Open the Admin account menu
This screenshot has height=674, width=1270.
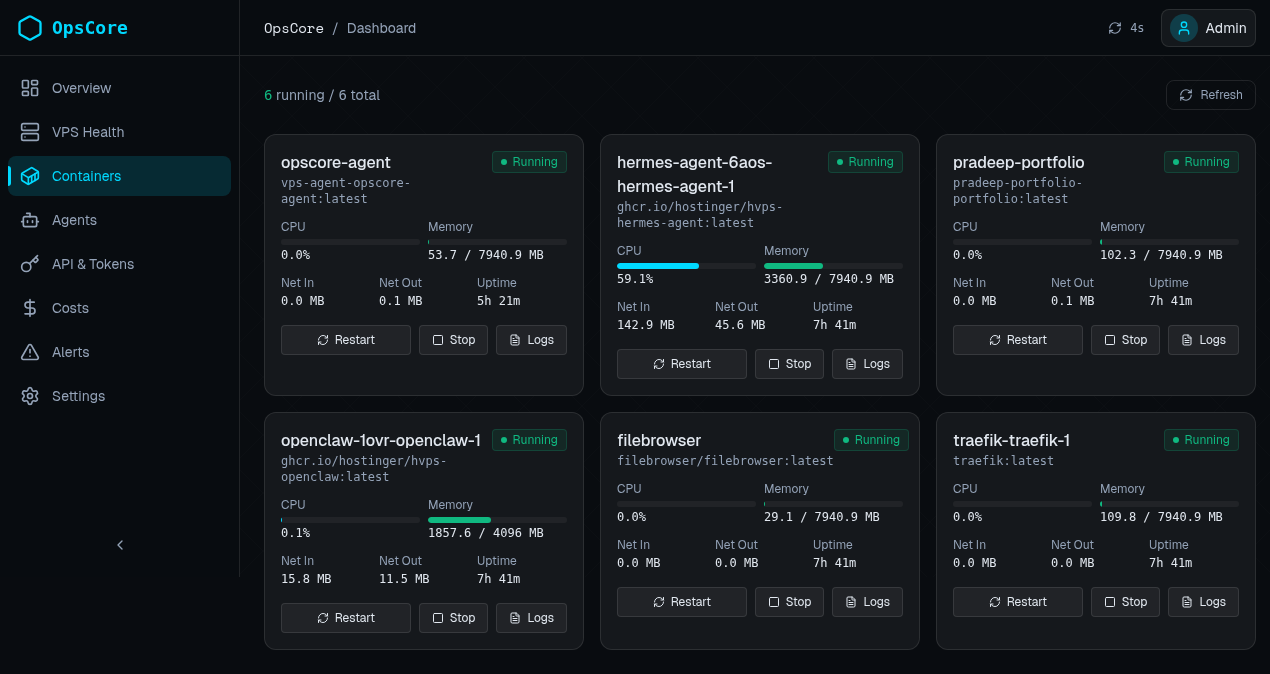point(1208,28)
